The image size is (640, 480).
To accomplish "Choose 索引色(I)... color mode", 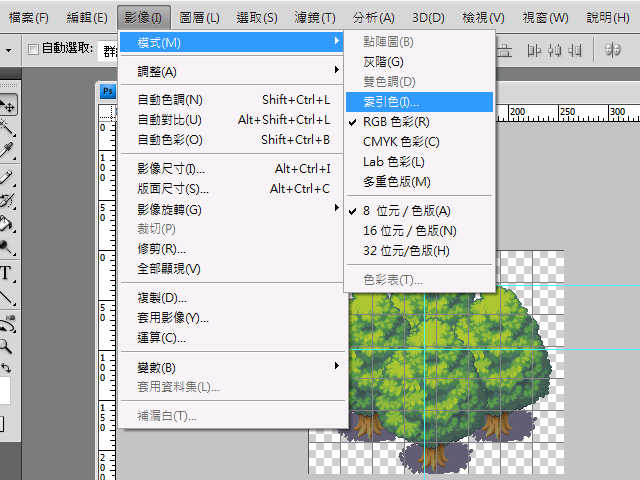I will (420, 102).
